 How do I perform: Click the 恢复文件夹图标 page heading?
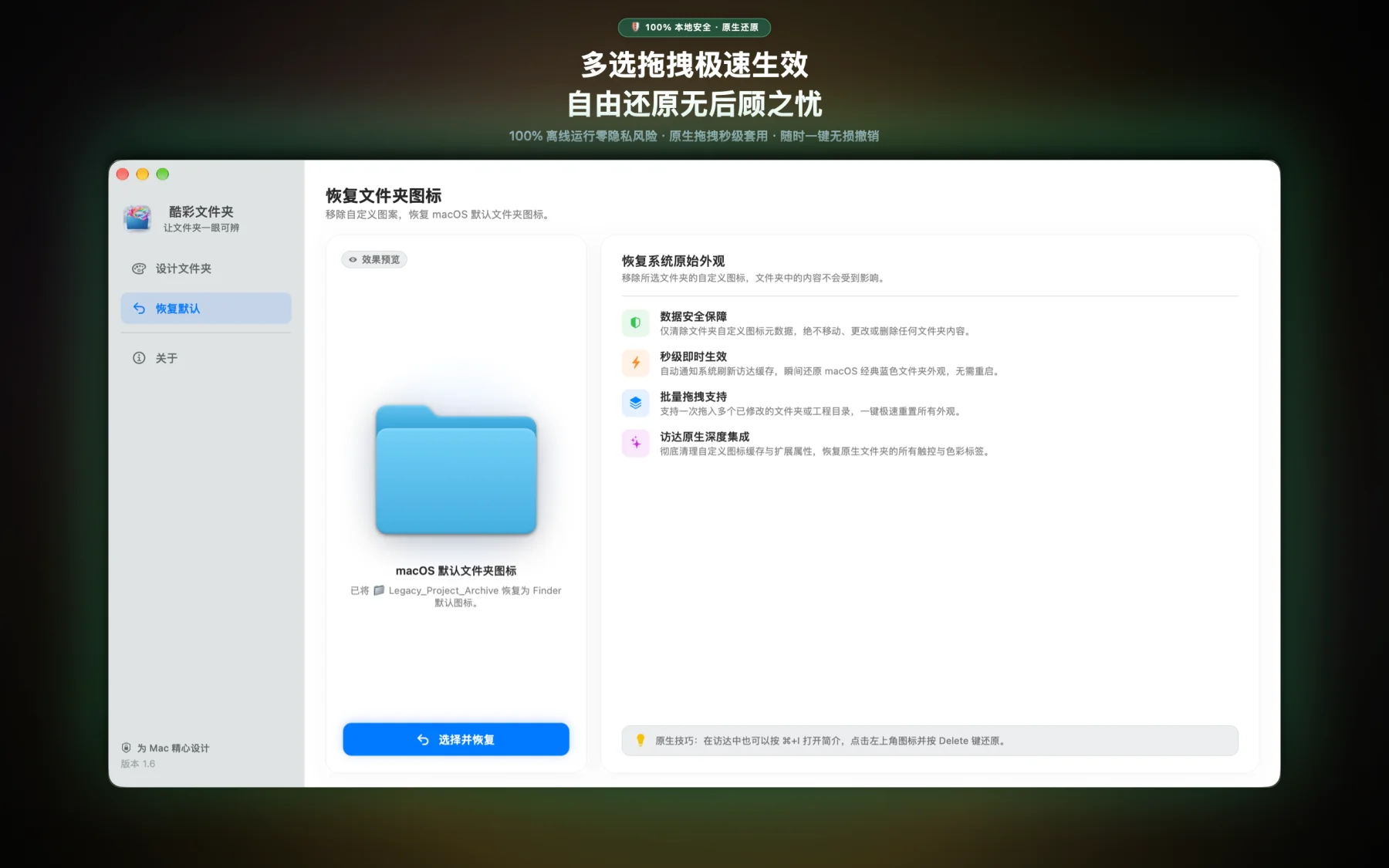pyautogui.click(x=384, y=196)
